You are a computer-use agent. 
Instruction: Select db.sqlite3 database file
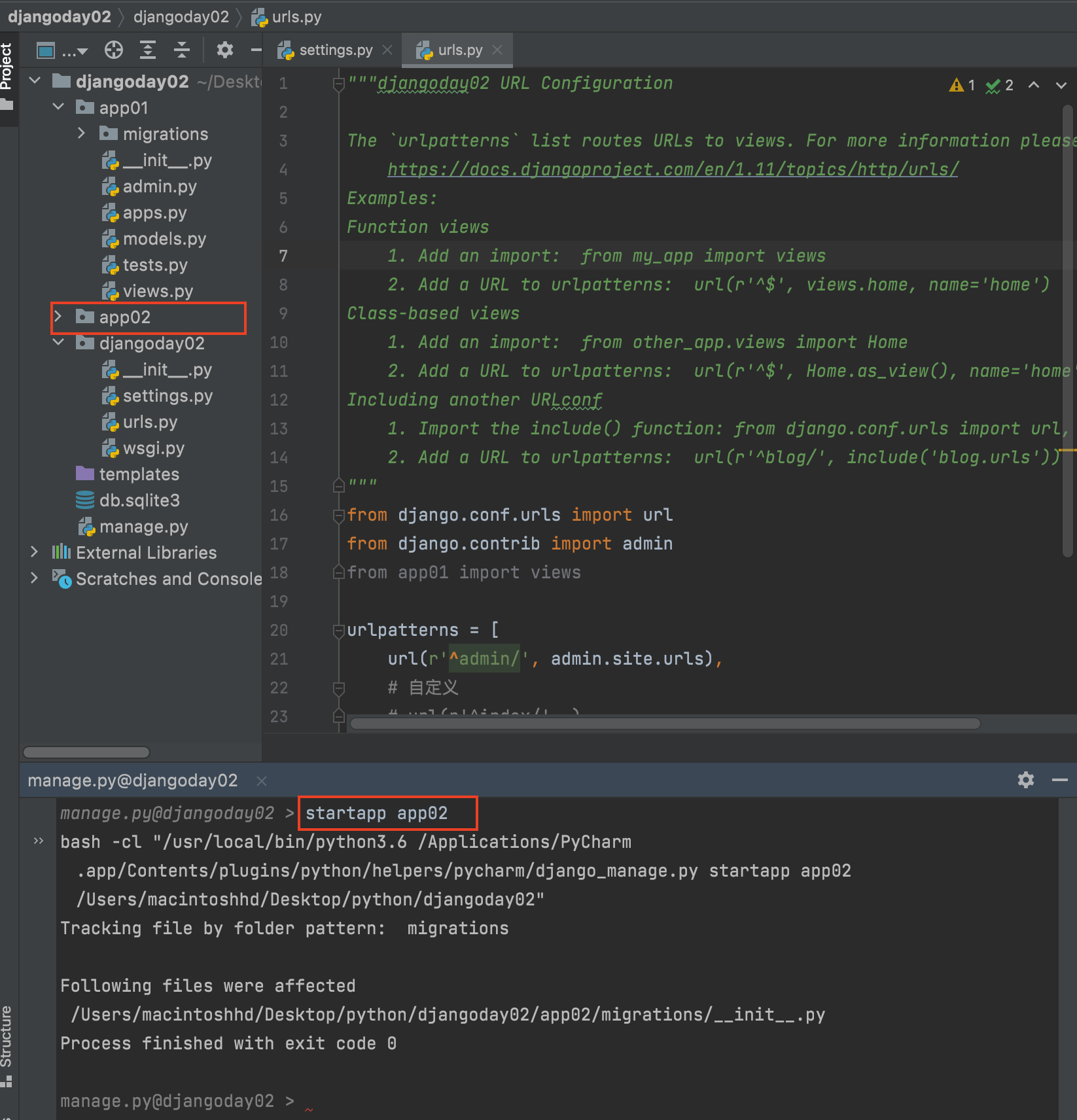tap(128, 500)
